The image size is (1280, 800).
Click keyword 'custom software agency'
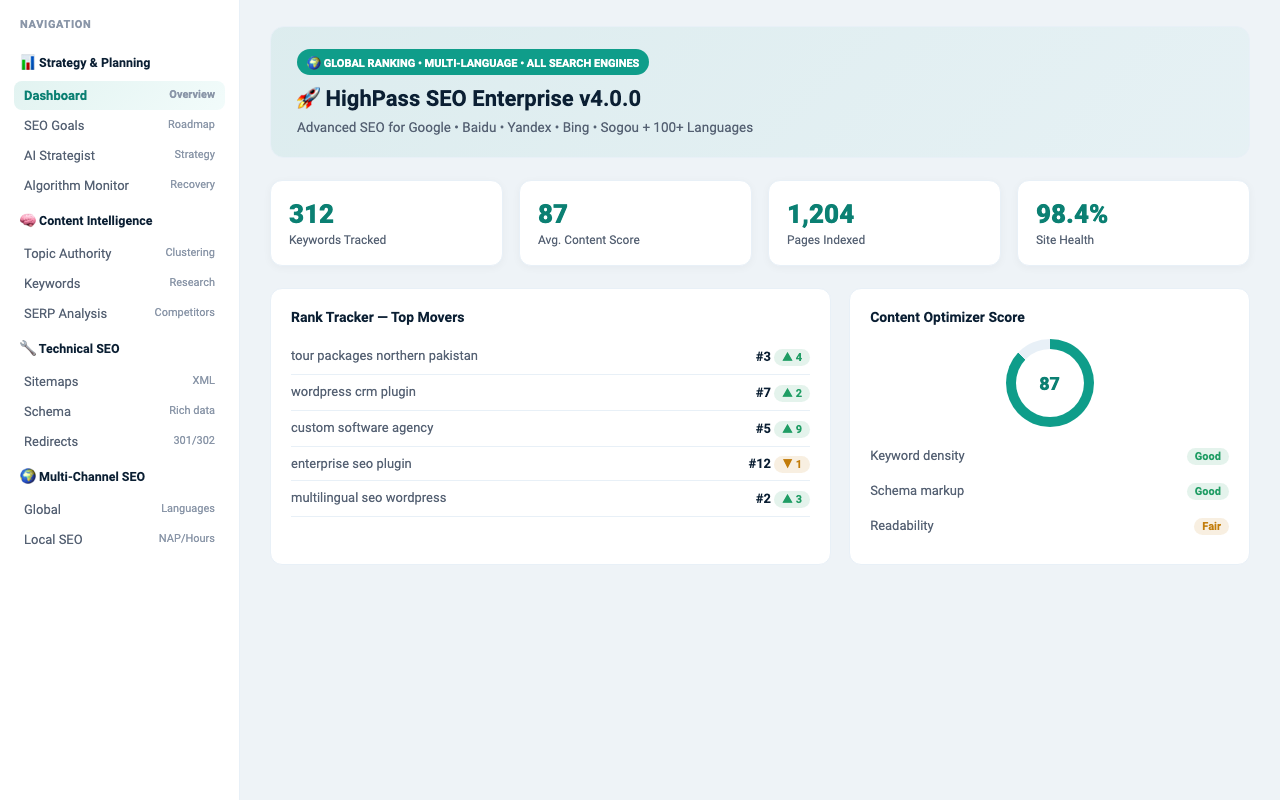362,428
